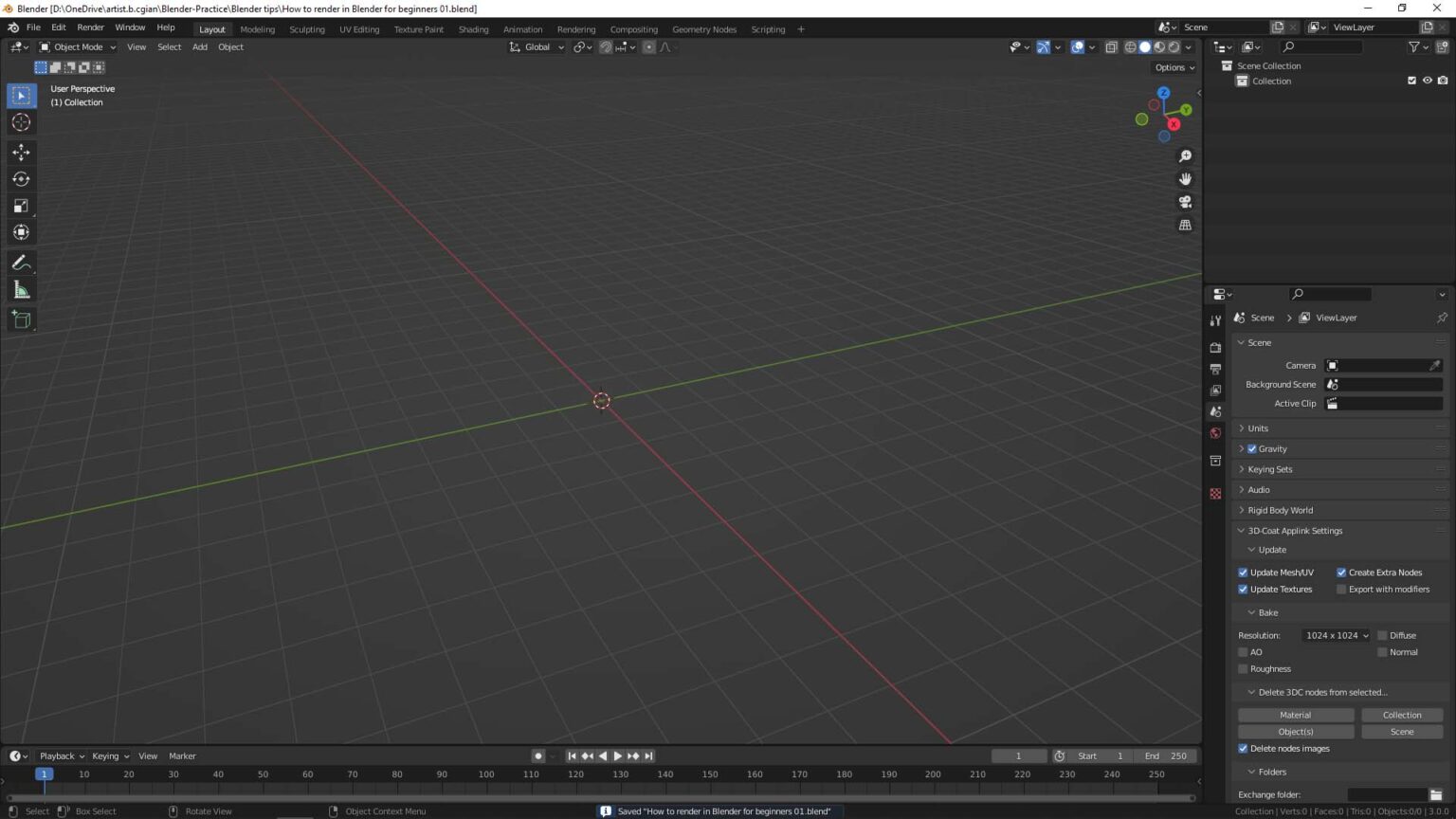Image resolution: width=1456 pixels, height=819 pixels.
Task: Open the Object Mode dropdown
Action: [x=77, y=47]
